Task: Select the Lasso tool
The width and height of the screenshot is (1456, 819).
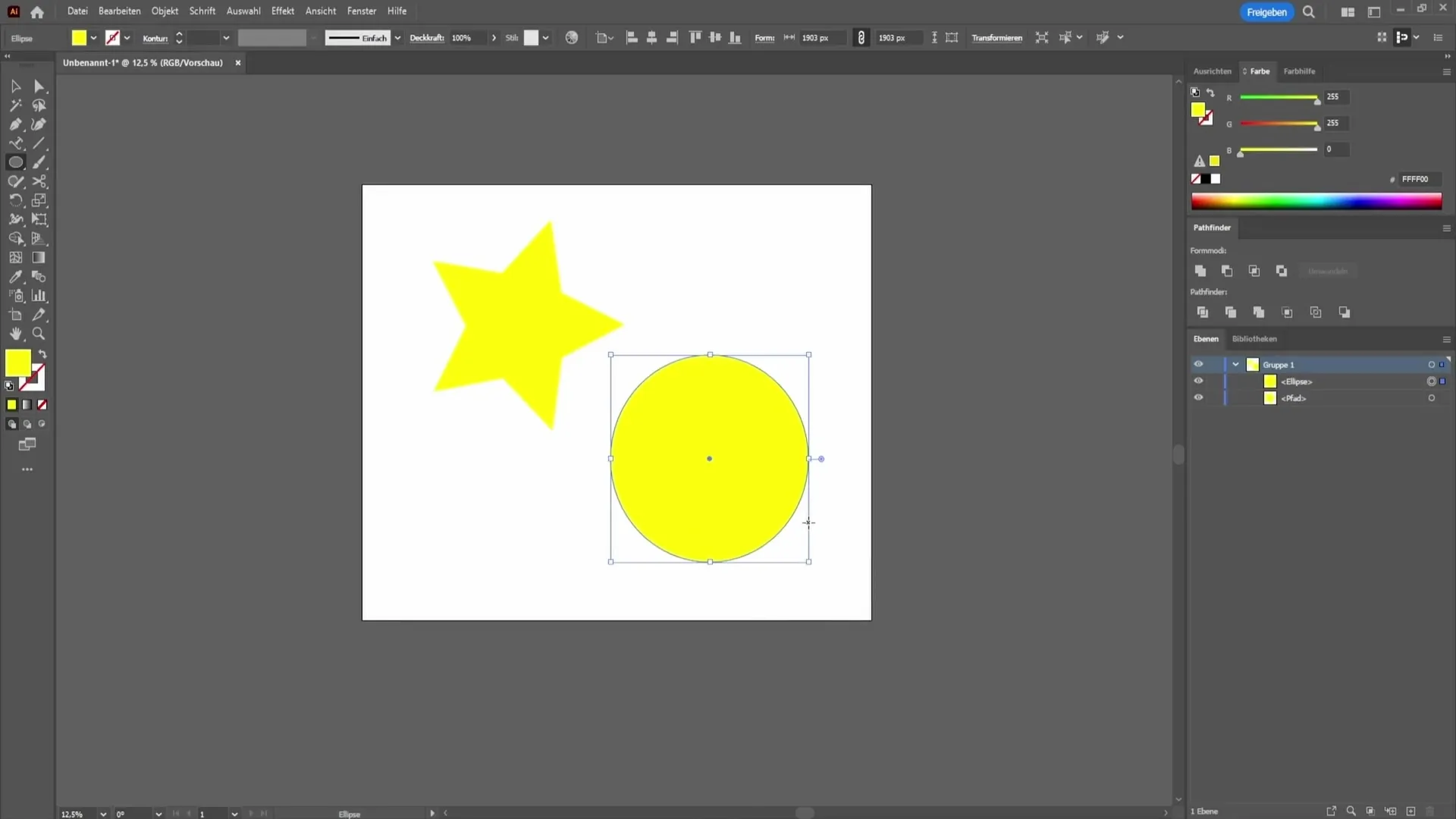Action: pyautogui.click(x=39, y=105)
